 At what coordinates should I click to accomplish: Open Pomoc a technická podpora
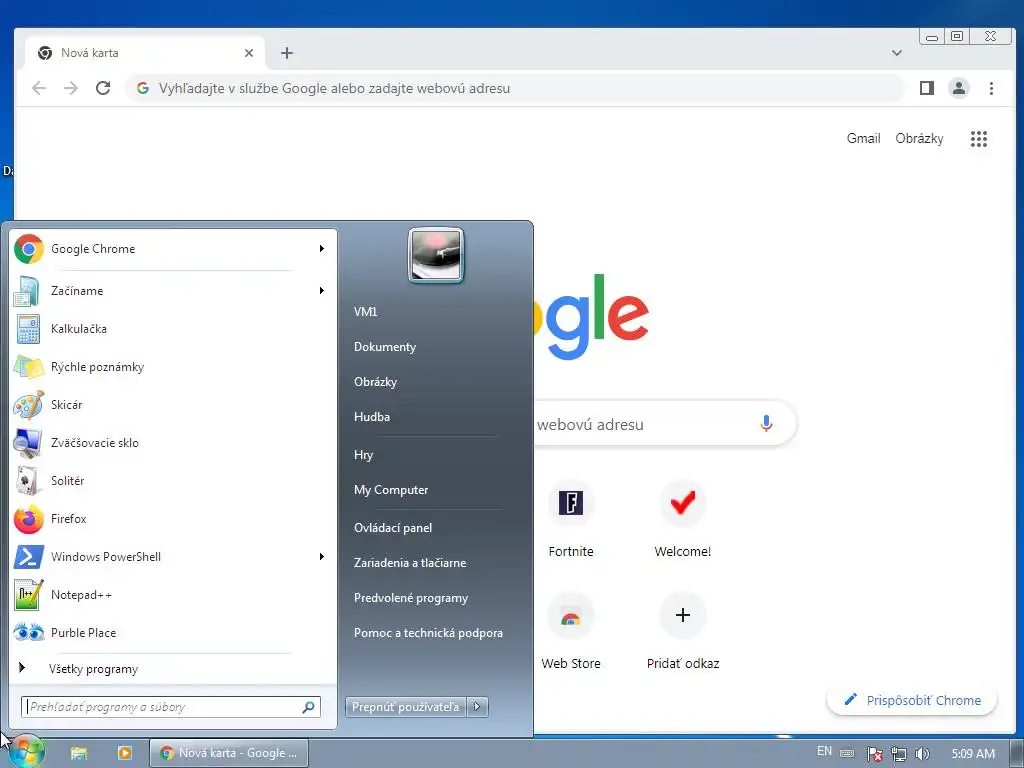tap(428, 633)
